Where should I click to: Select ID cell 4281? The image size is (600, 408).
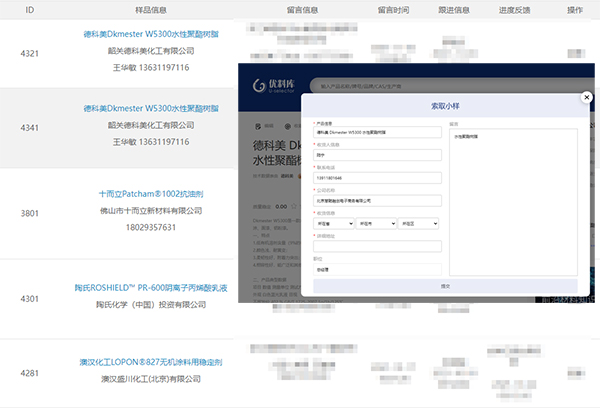coord(30,373)
